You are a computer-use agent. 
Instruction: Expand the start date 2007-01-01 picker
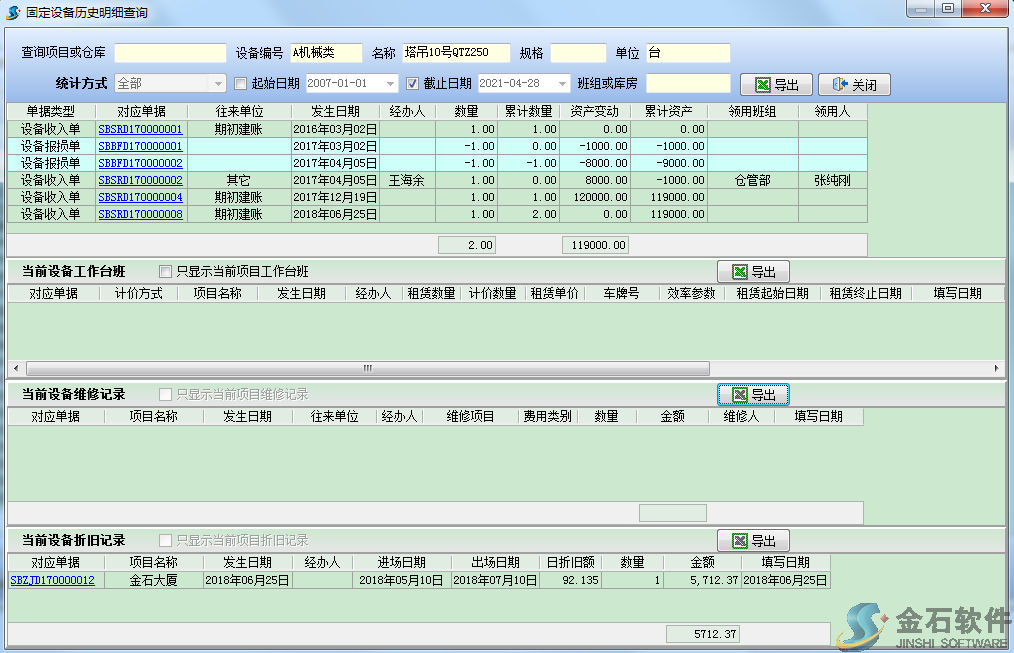pos(391,84)
